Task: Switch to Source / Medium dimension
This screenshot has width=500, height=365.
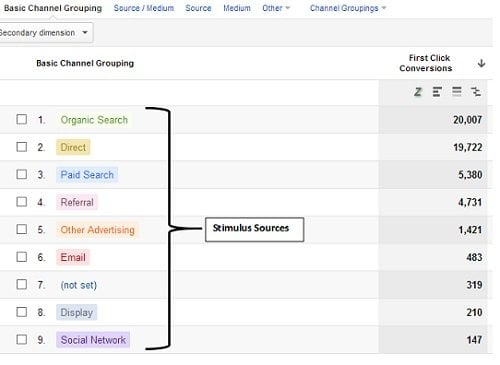Action: [144, 8]
